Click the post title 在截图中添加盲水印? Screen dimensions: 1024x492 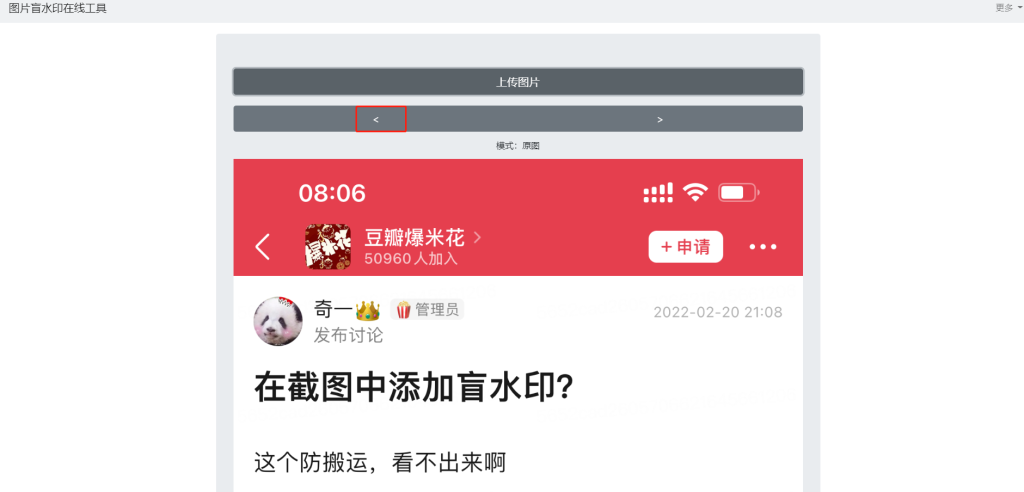(x=414, y=389)
